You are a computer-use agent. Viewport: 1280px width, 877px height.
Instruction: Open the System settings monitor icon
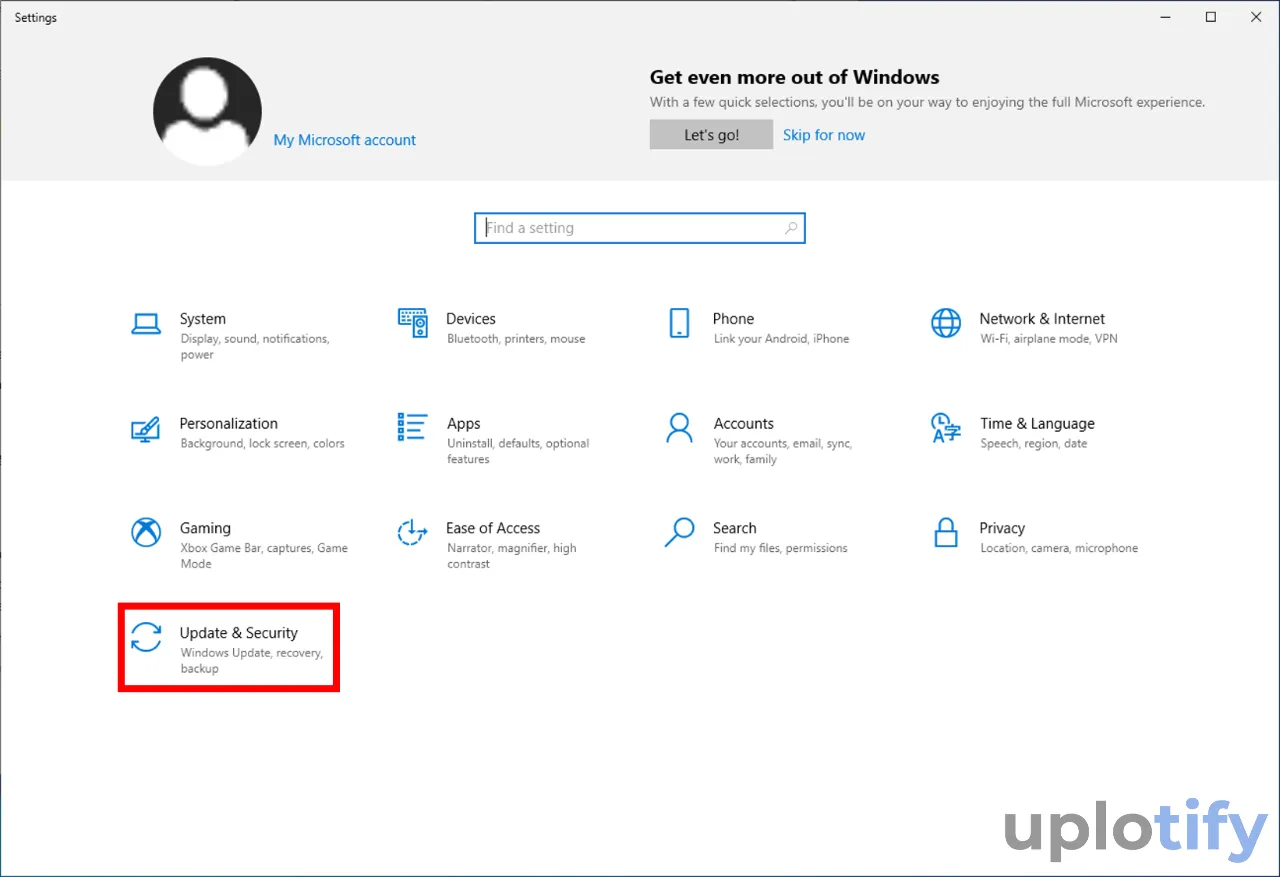146,323
